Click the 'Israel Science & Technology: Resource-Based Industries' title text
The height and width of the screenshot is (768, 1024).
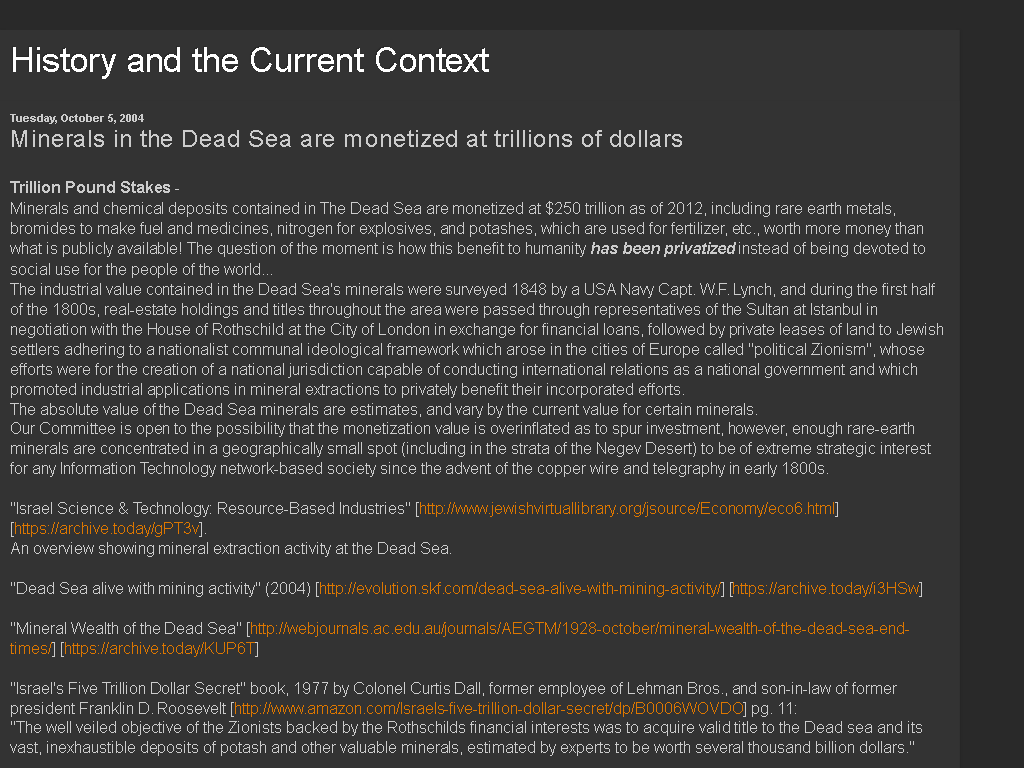coord(210,509)
